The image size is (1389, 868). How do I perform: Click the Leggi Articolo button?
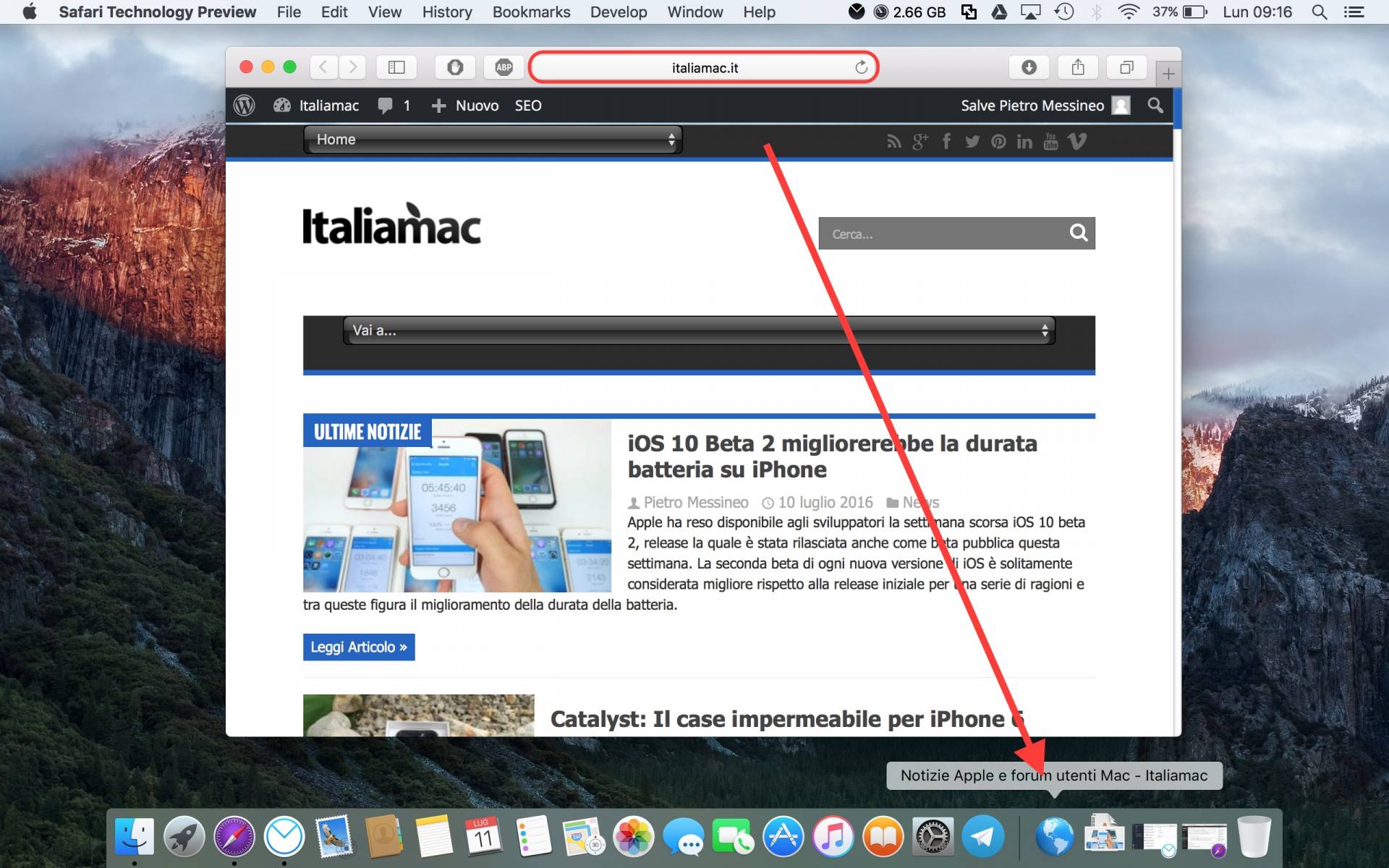point(359,647)
